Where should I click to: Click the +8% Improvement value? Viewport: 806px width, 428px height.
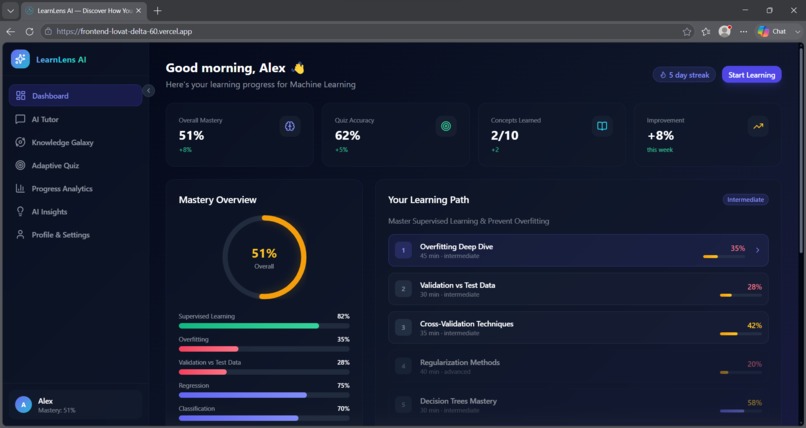tap(660, 136)
